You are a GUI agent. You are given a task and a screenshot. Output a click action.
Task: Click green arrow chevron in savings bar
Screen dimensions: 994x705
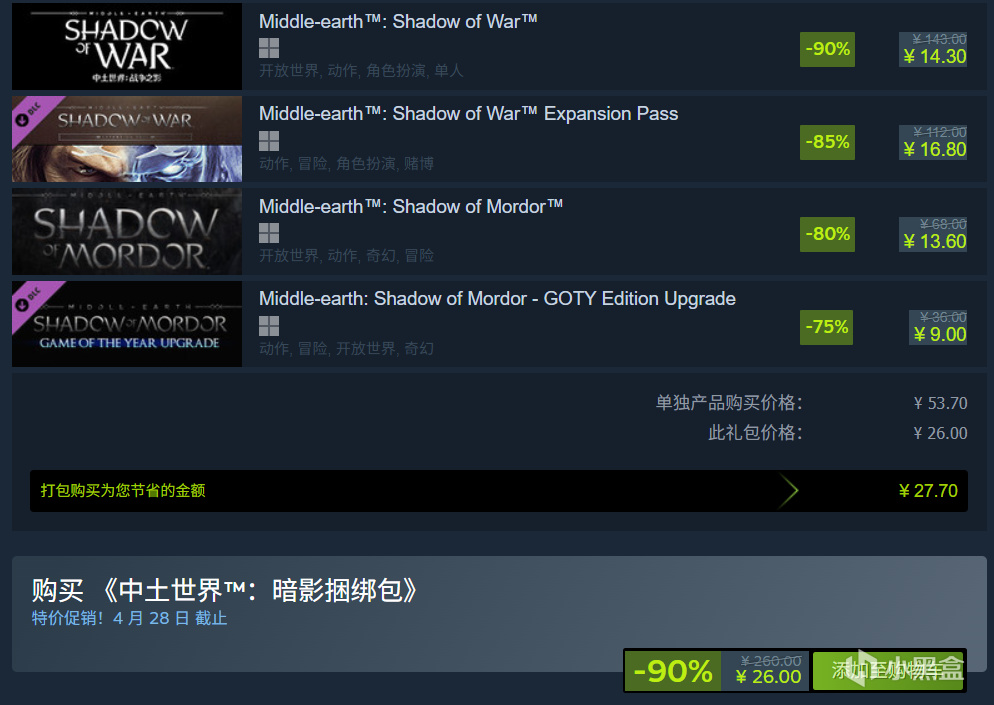point(788,491)
